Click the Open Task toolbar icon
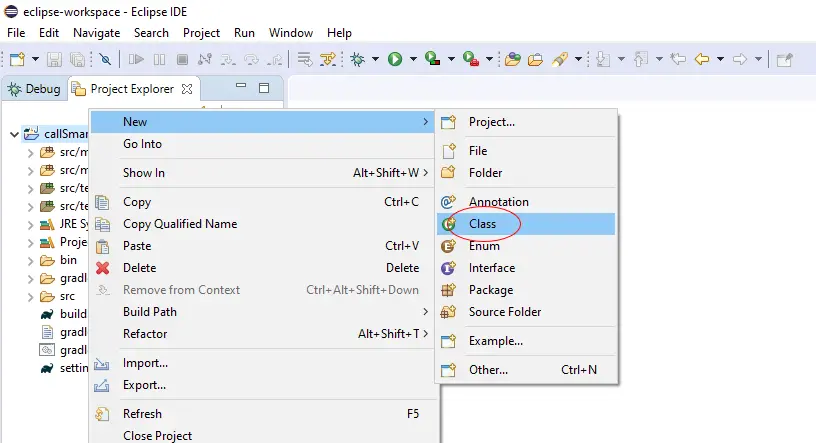Screen dimensions: 816x443 (536, 59)
